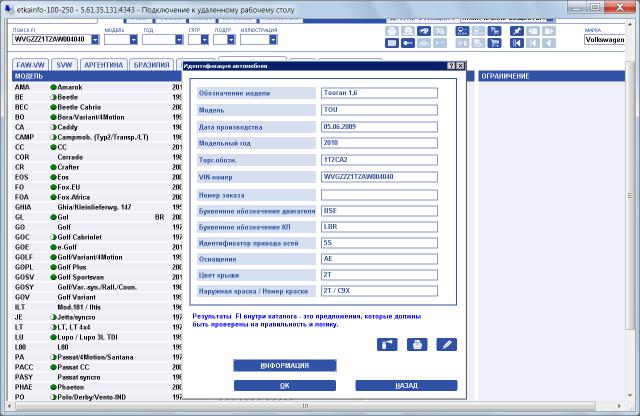Click the key icon in the toolbar

[x=408, y=42]
